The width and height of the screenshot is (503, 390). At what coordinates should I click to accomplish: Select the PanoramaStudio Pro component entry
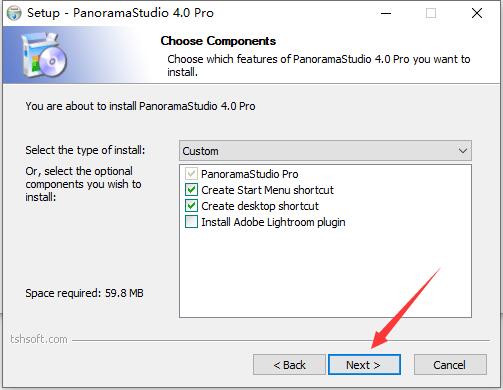250,174
